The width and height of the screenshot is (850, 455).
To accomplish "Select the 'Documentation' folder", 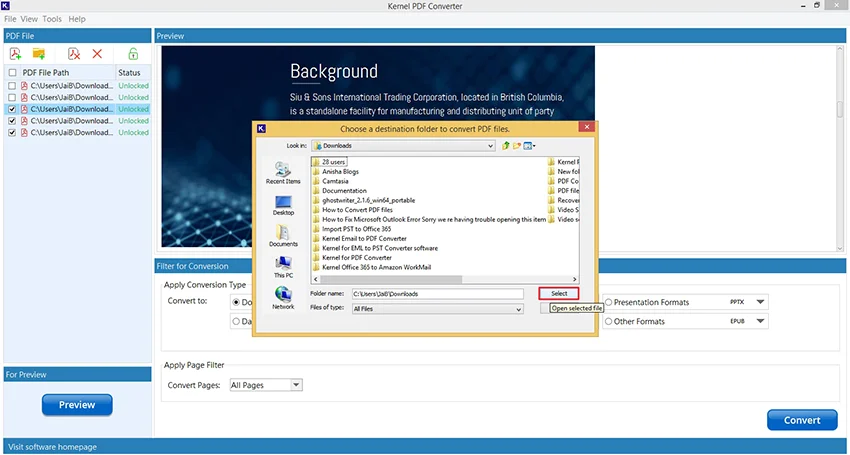I will pyautogui.click(x=340, y=191).
